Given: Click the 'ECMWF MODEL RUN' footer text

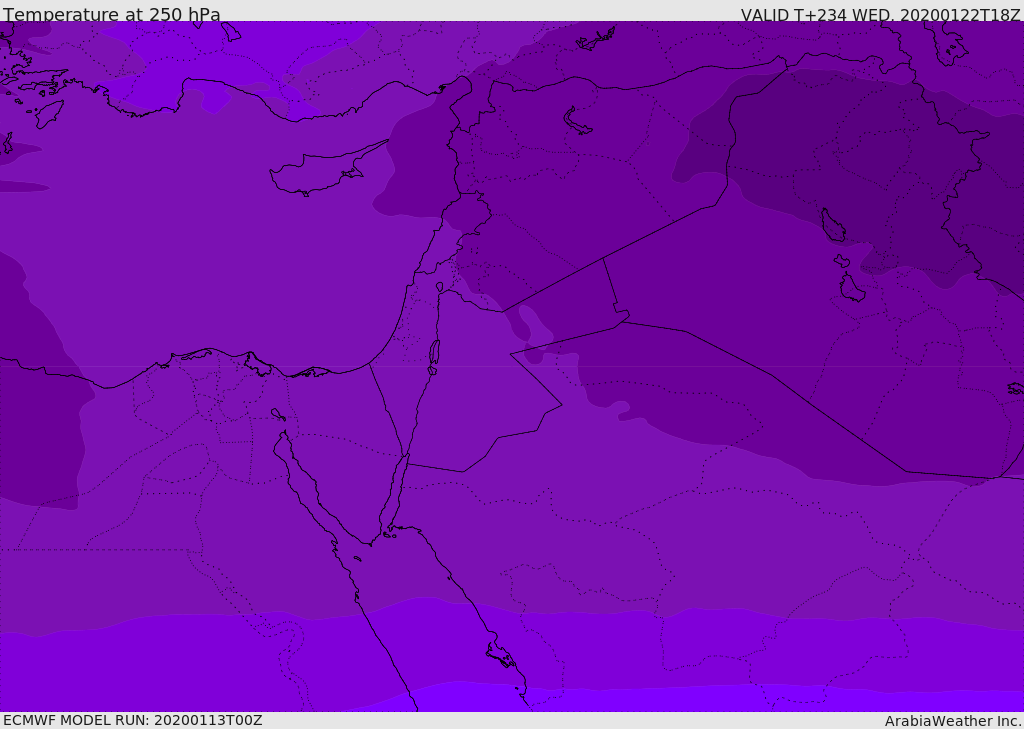Looking at the screenshot, I should [x=132, y=720].
